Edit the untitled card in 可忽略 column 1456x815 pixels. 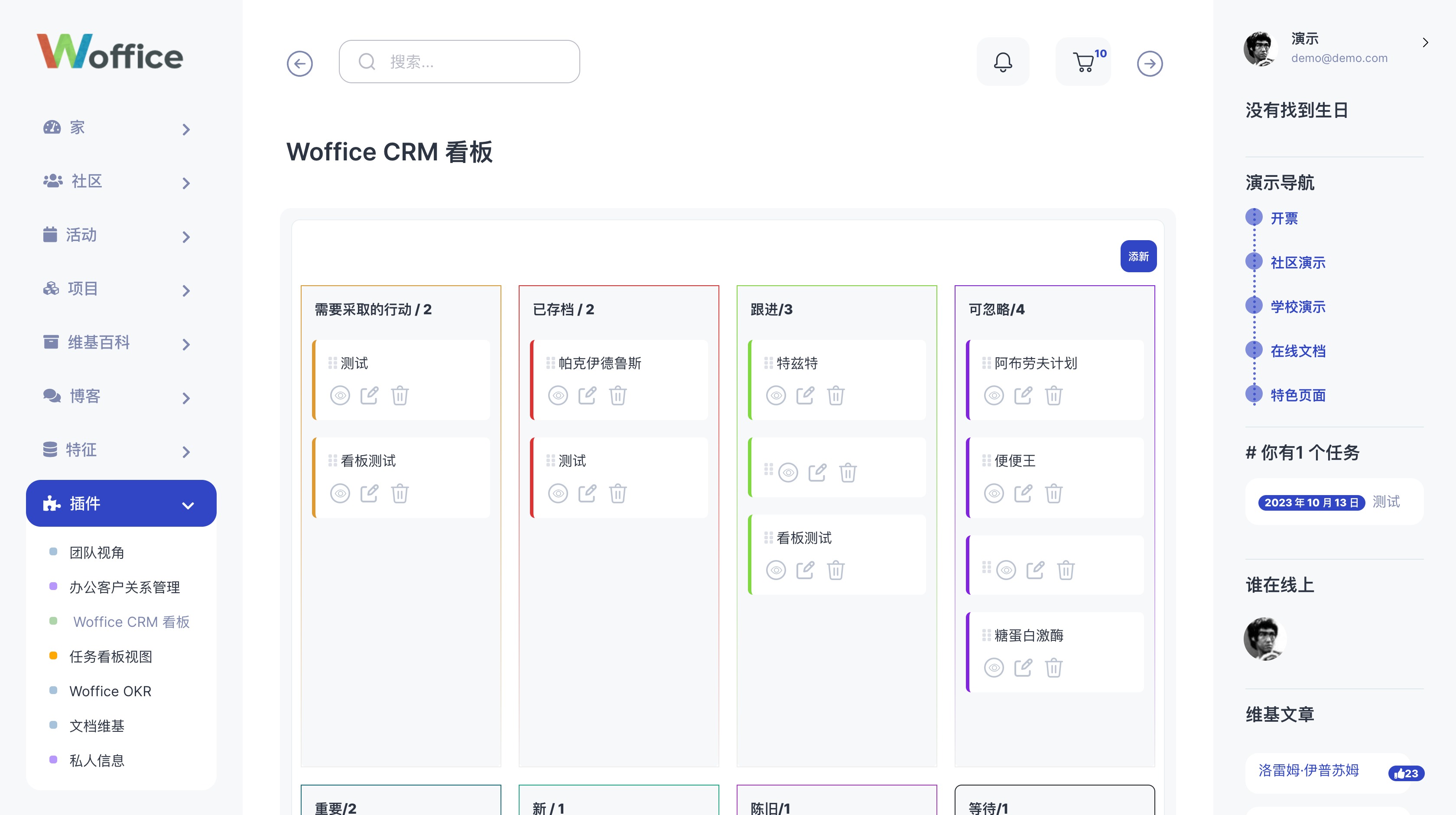coord(1036,570)
